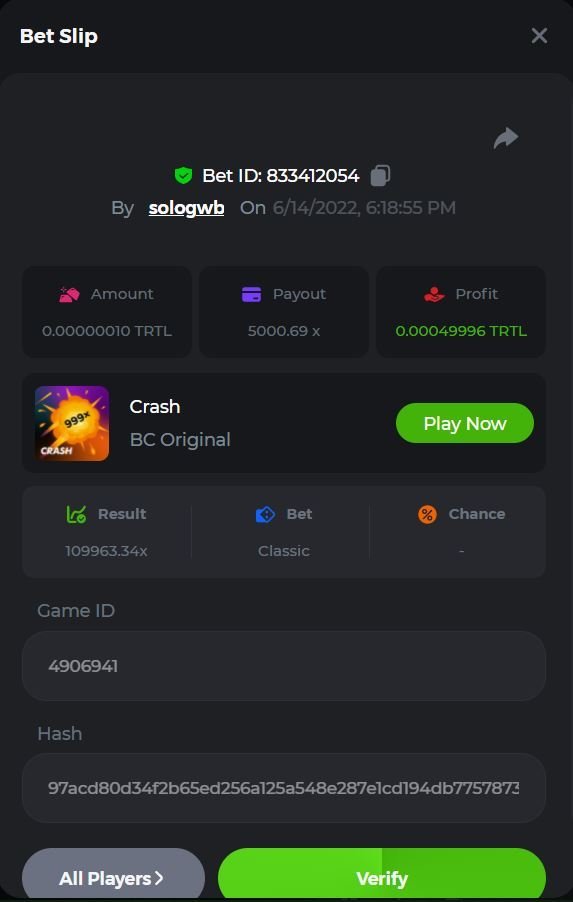Click the green verified shield icon
The image size is (573, 902).
point(183,175)
